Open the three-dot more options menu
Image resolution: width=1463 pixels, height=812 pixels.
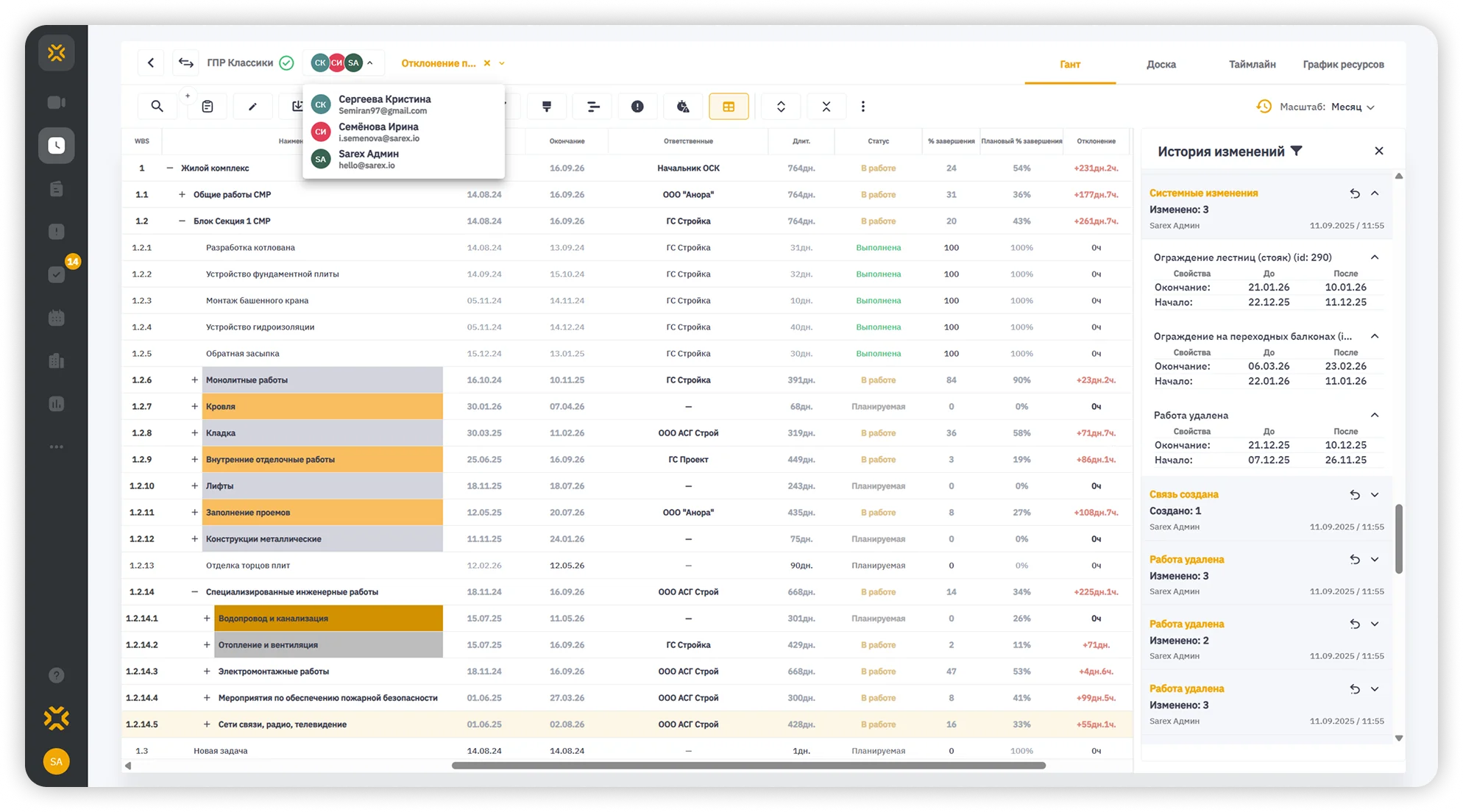863,107
